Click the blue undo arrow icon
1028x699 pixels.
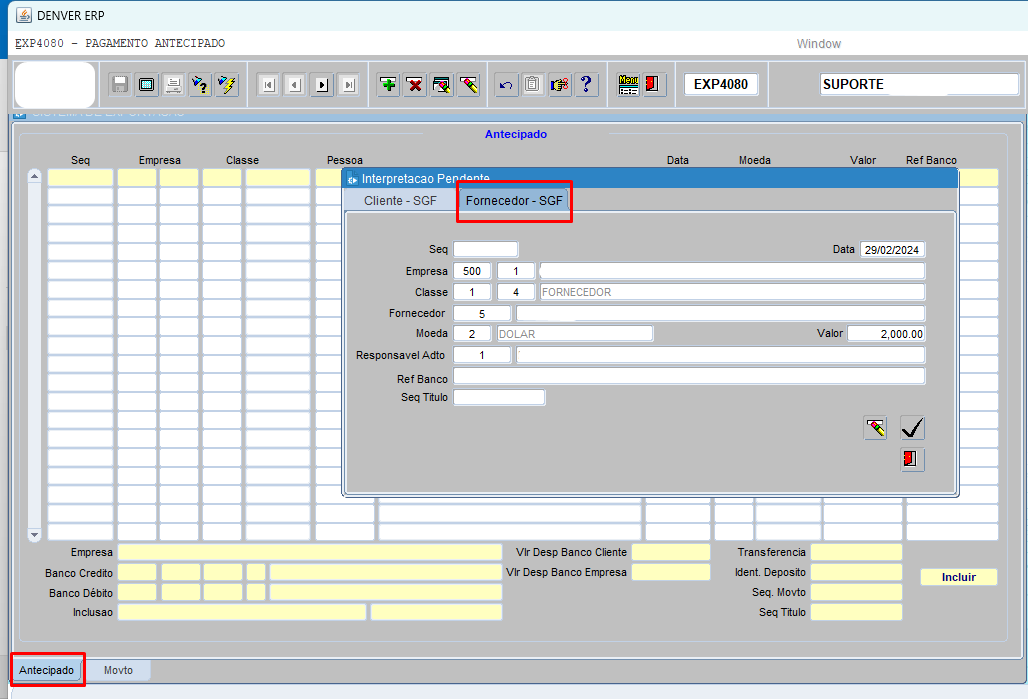click(506, 85)
